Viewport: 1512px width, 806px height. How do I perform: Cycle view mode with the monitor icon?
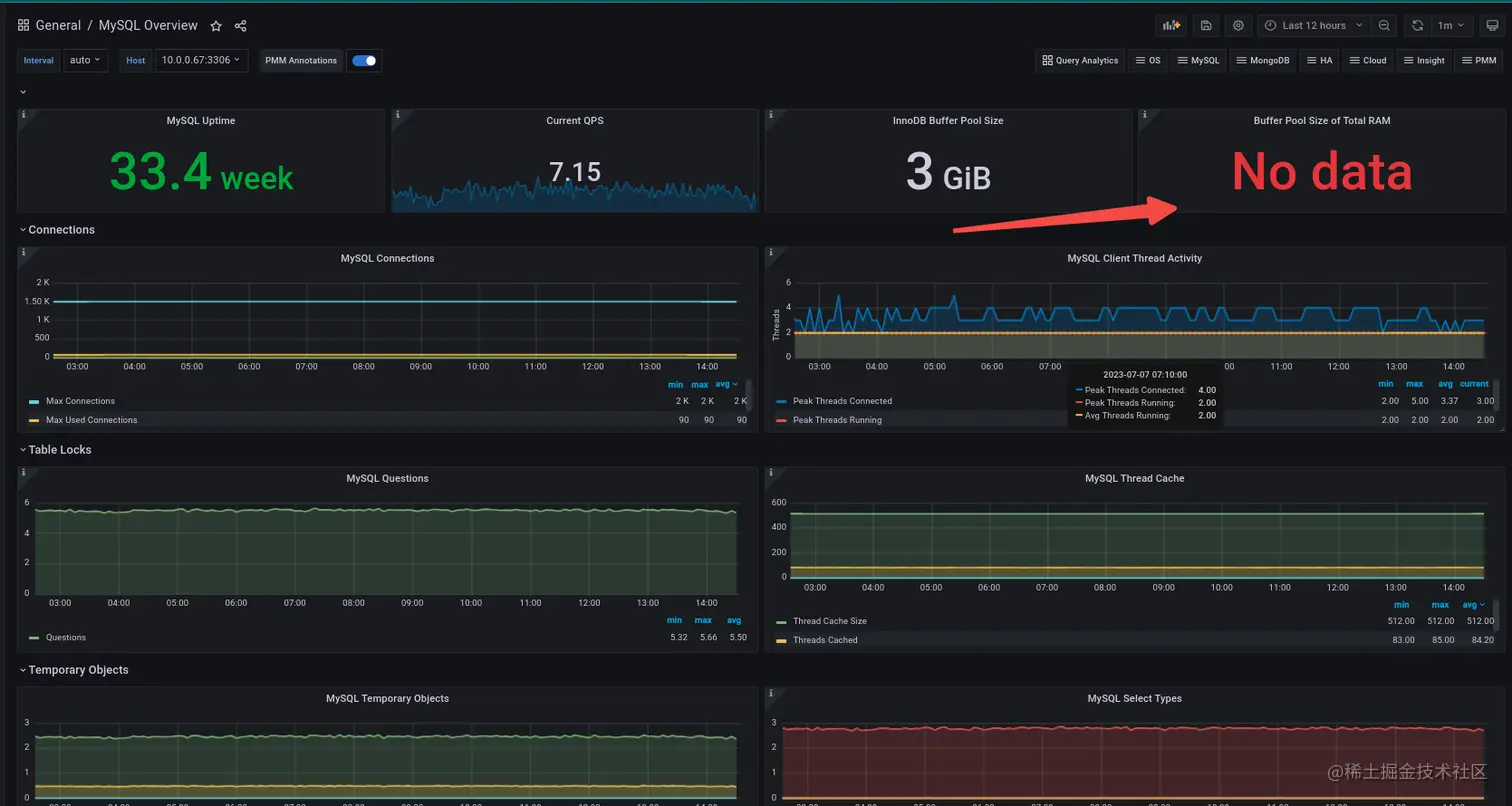coord(1492,26)
